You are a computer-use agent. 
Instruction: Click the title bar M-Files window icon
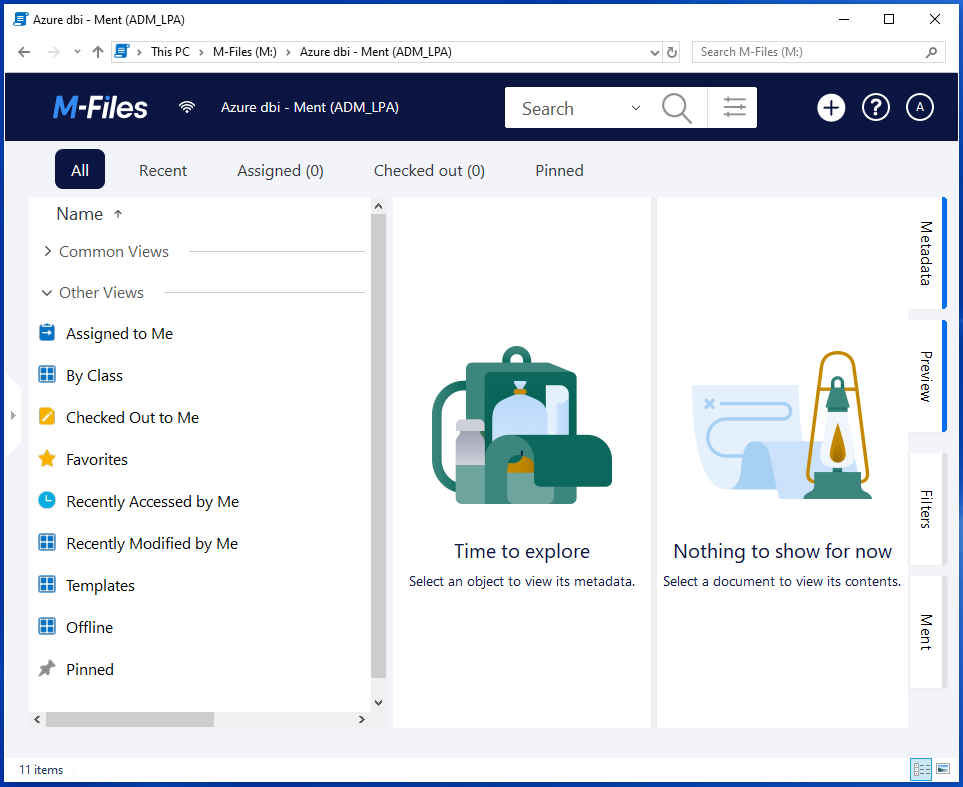[20, 20]
